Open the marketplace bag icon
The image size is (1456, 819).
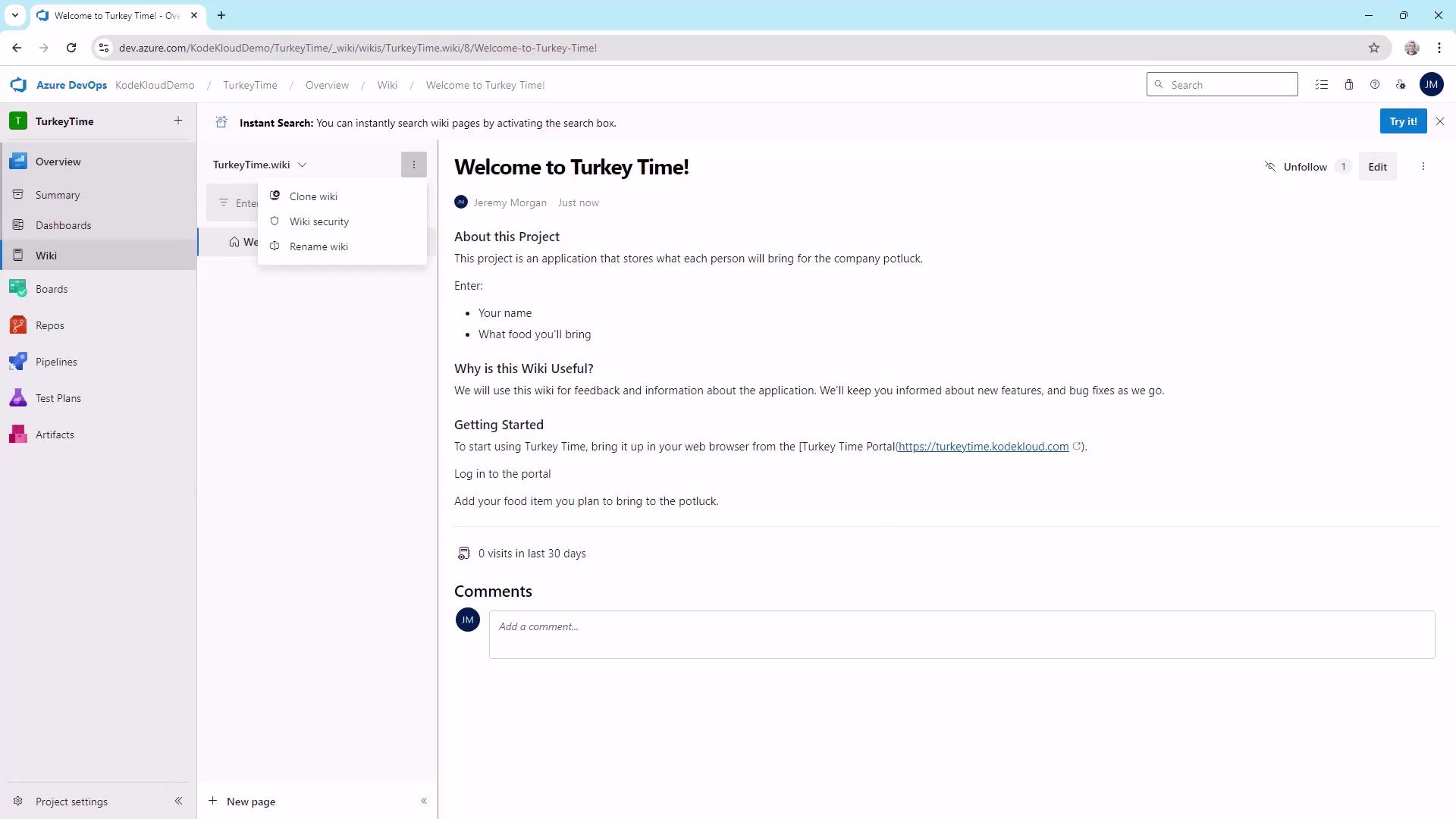pos(1349,85)
